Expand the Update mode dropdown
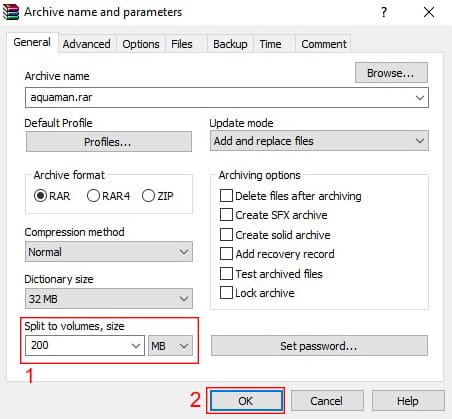 319,141
